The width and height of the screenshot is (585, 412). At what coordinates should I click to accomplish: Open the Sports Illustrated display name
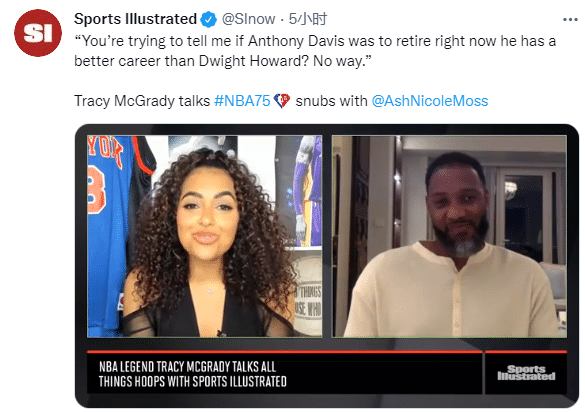click(135, 19)
